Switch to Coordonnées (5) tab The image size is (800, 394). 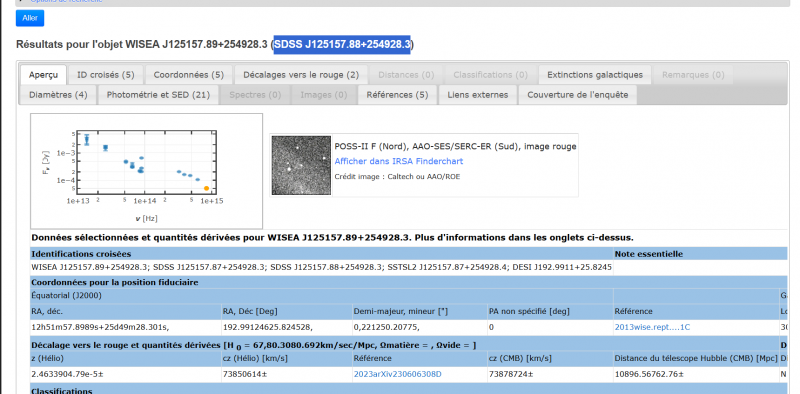tap(189, 75)
